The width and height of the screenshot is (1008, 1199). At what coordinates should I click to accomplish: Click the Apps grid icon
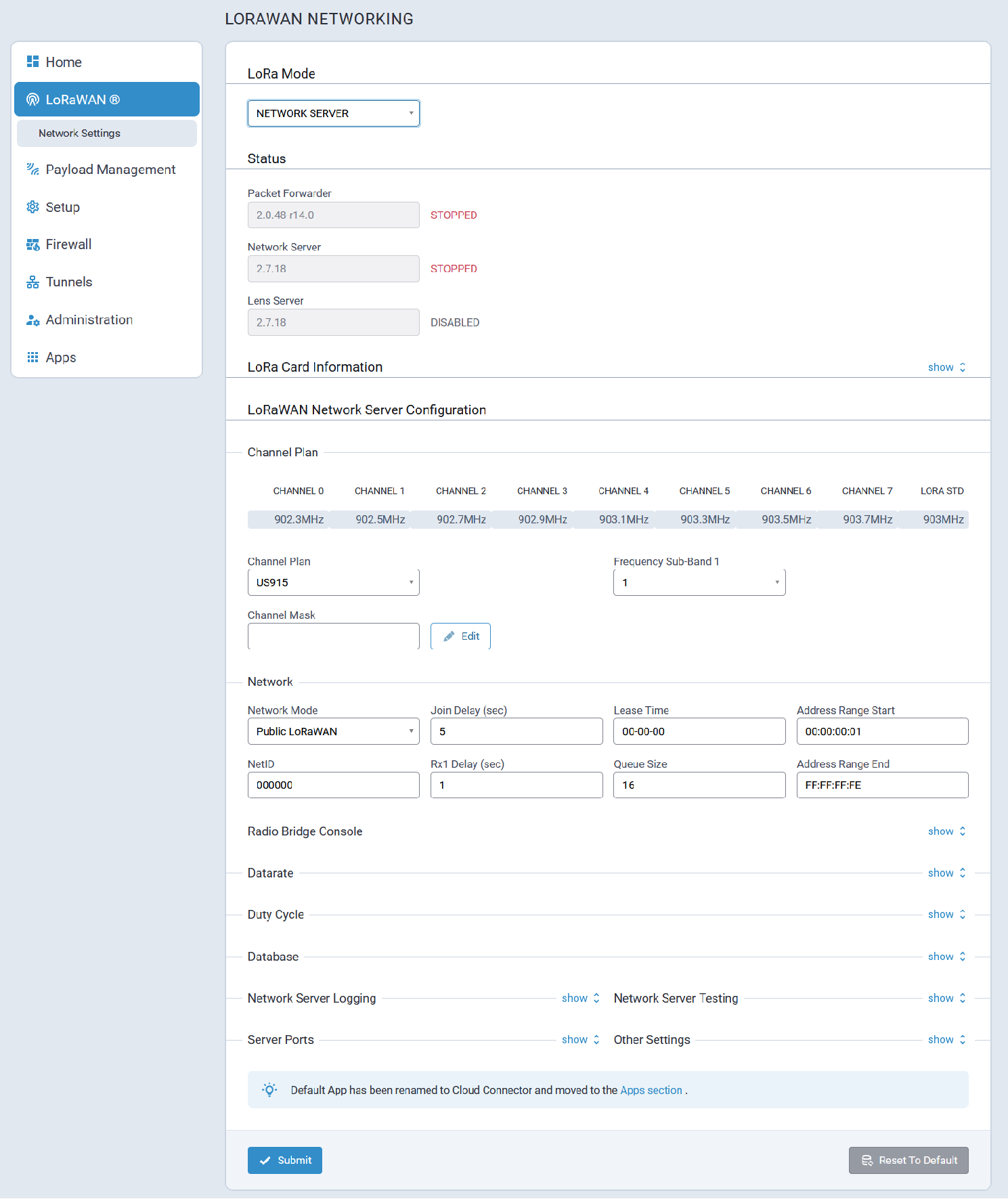point(32,357)
